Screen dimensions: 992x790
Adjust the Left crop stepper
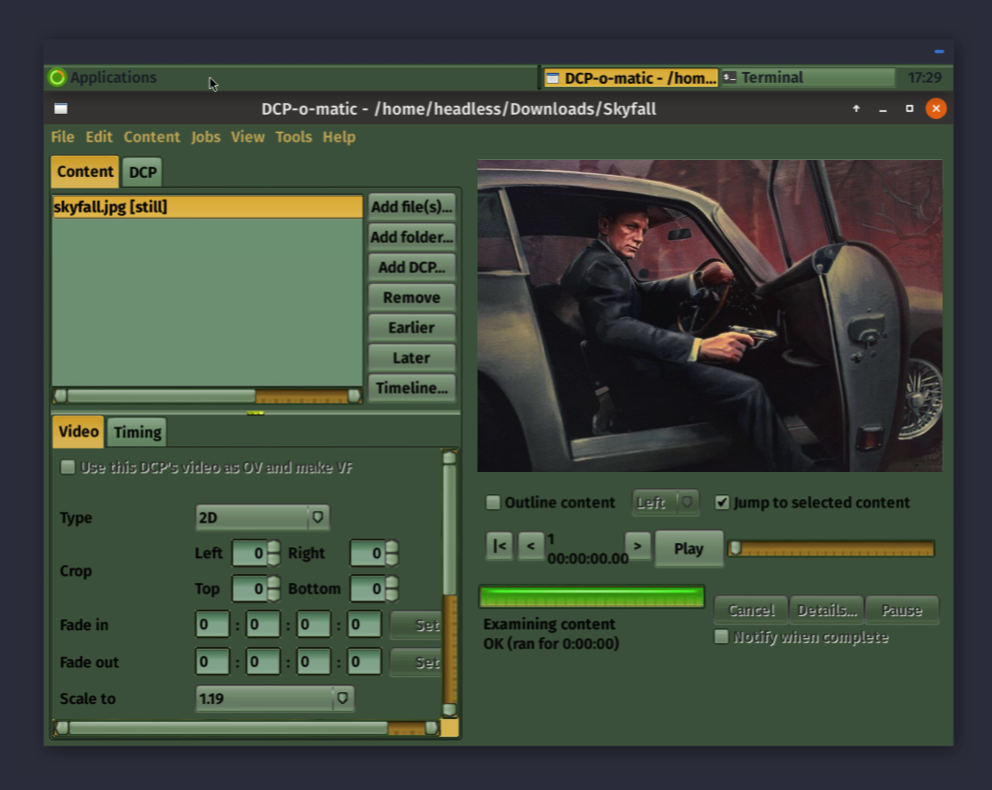273,553
